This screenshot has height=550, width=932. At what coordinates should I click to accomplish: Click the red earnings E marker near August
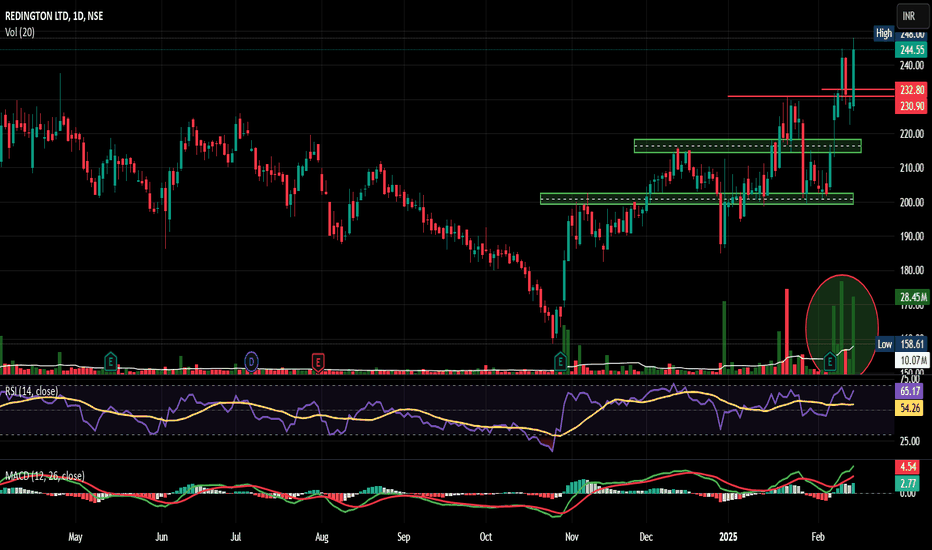coord(318,361)
